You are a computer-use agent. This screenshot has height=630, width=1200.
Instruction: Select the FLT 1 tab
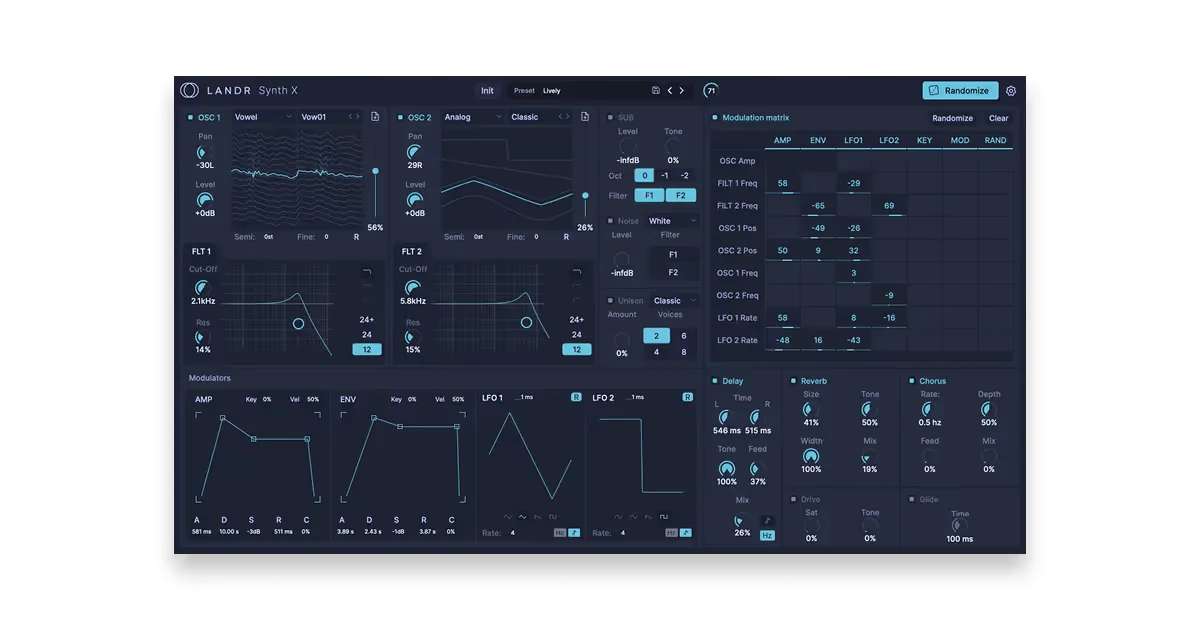click(202, 252)
